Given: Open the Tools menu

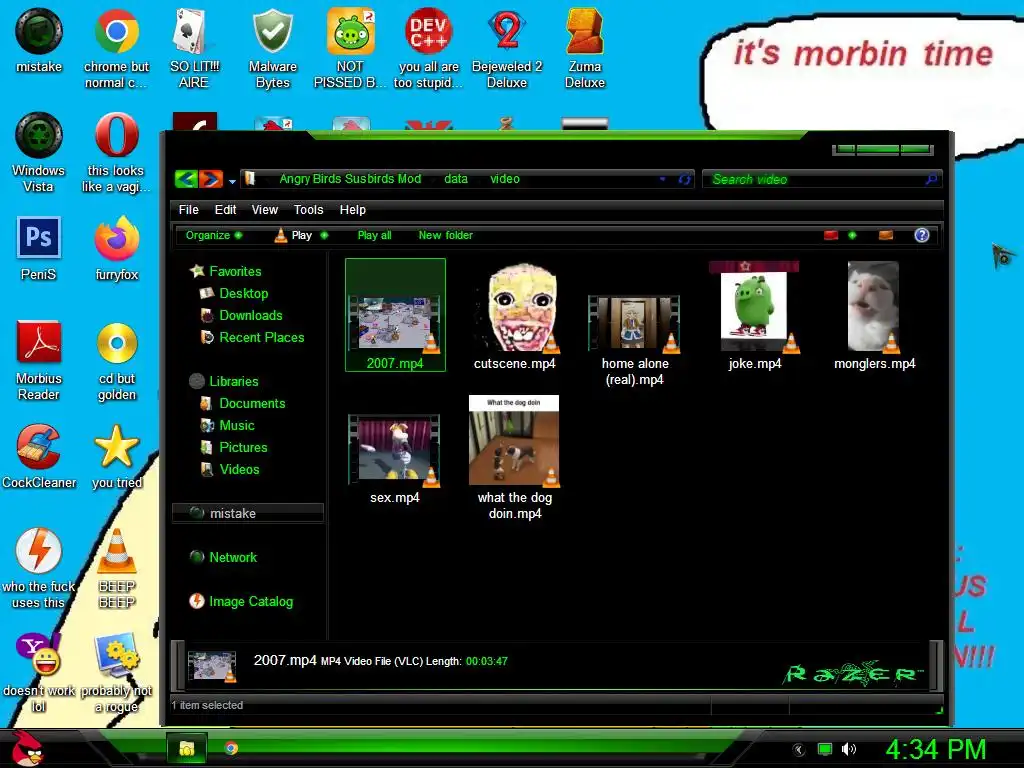Looking at the screenshot, I should [308, 210].
